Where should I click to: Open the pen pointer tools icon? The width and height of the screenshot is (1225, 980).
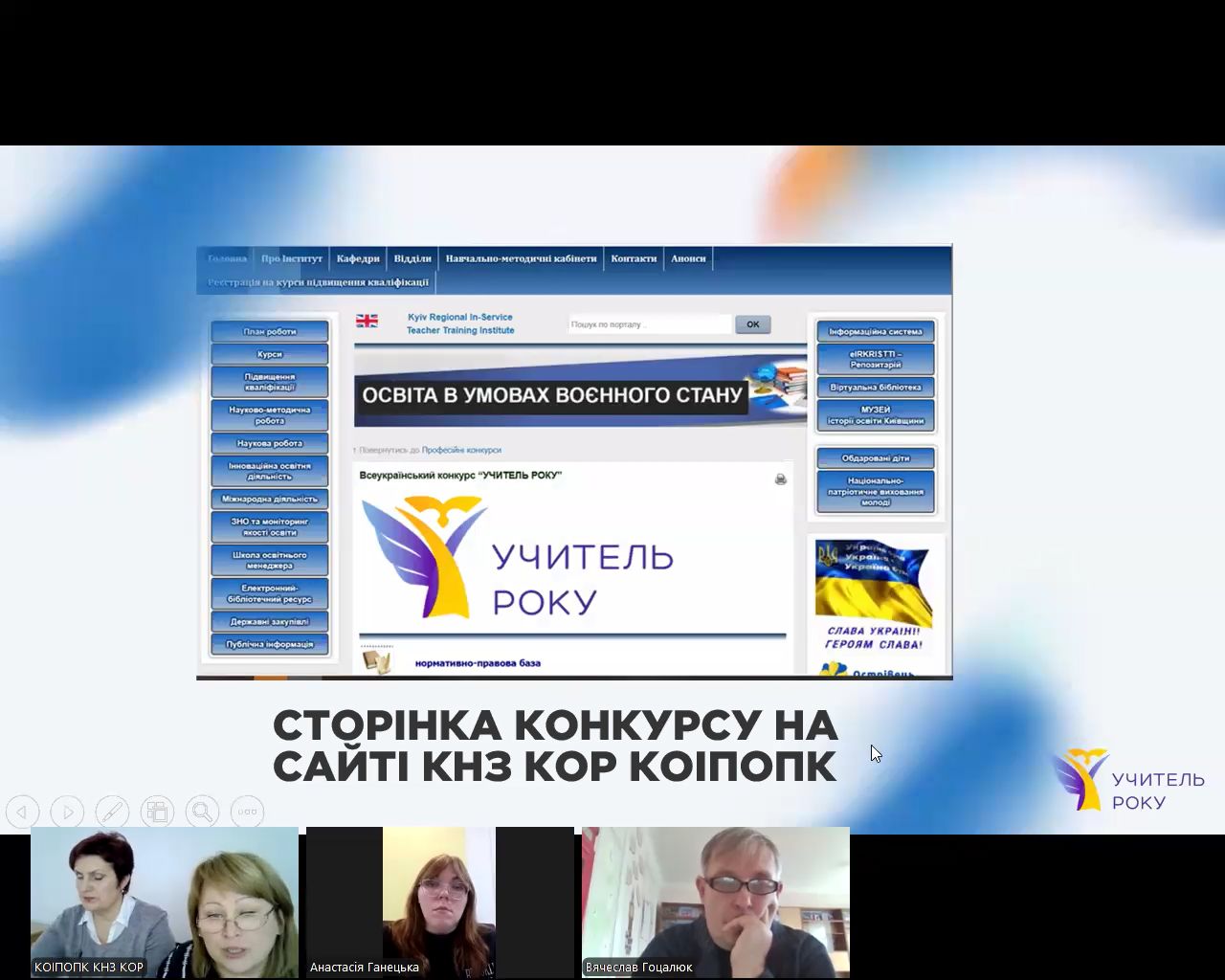click(x=112, y=812)
